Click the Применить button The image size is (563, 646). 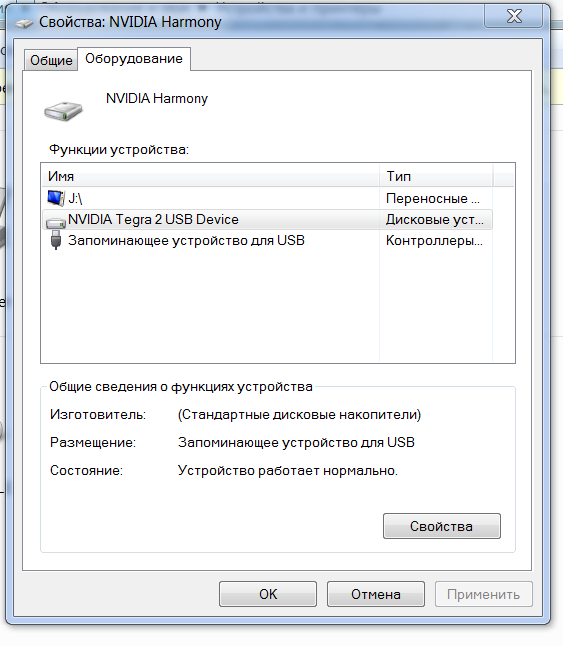[484, 594]
